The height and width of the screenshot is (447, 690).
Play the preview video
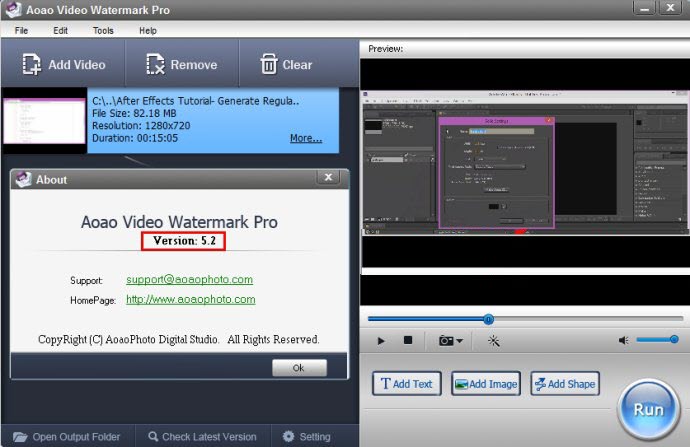tap(381, 341)
